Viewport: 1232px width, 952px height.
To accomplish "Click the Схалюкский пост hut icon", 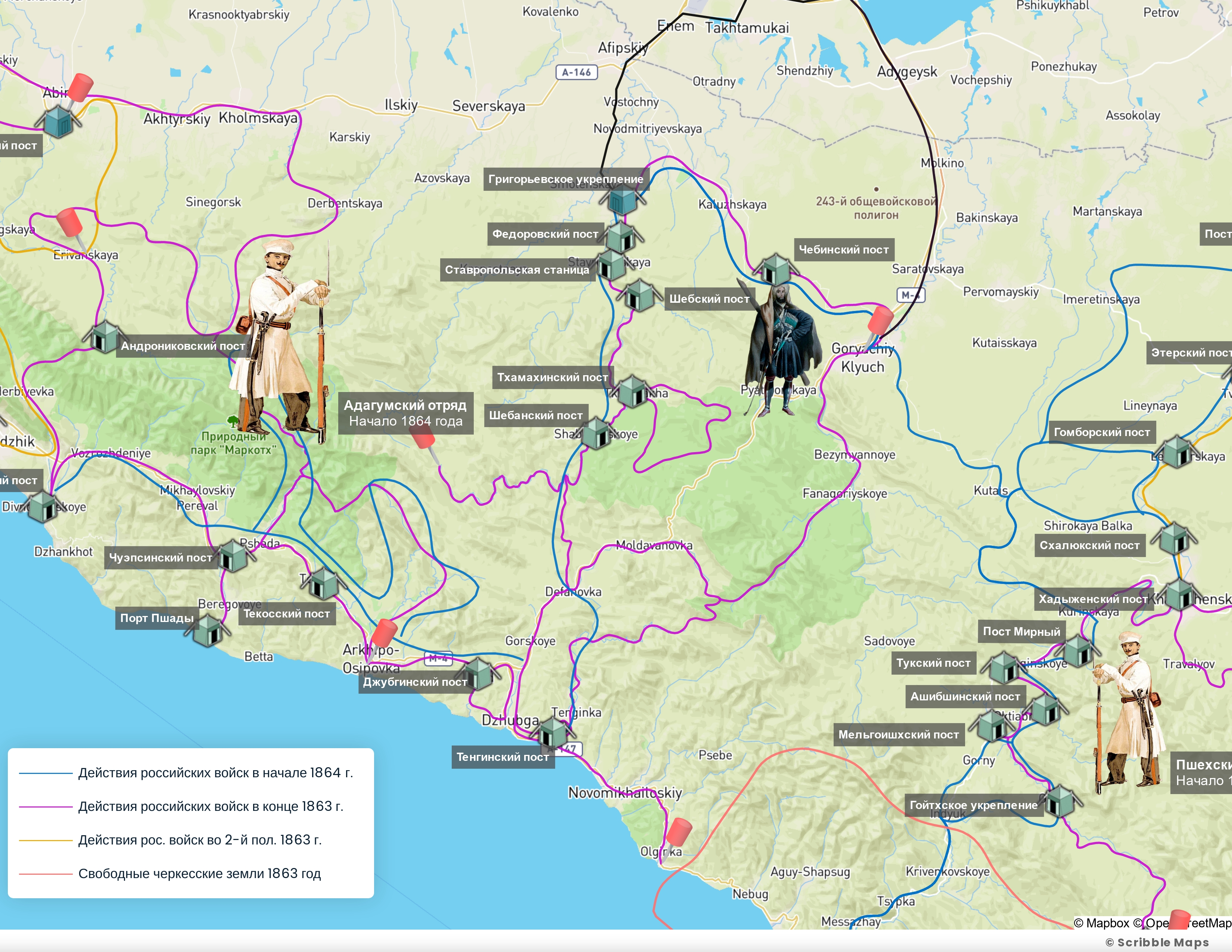I will (1175, 538).
